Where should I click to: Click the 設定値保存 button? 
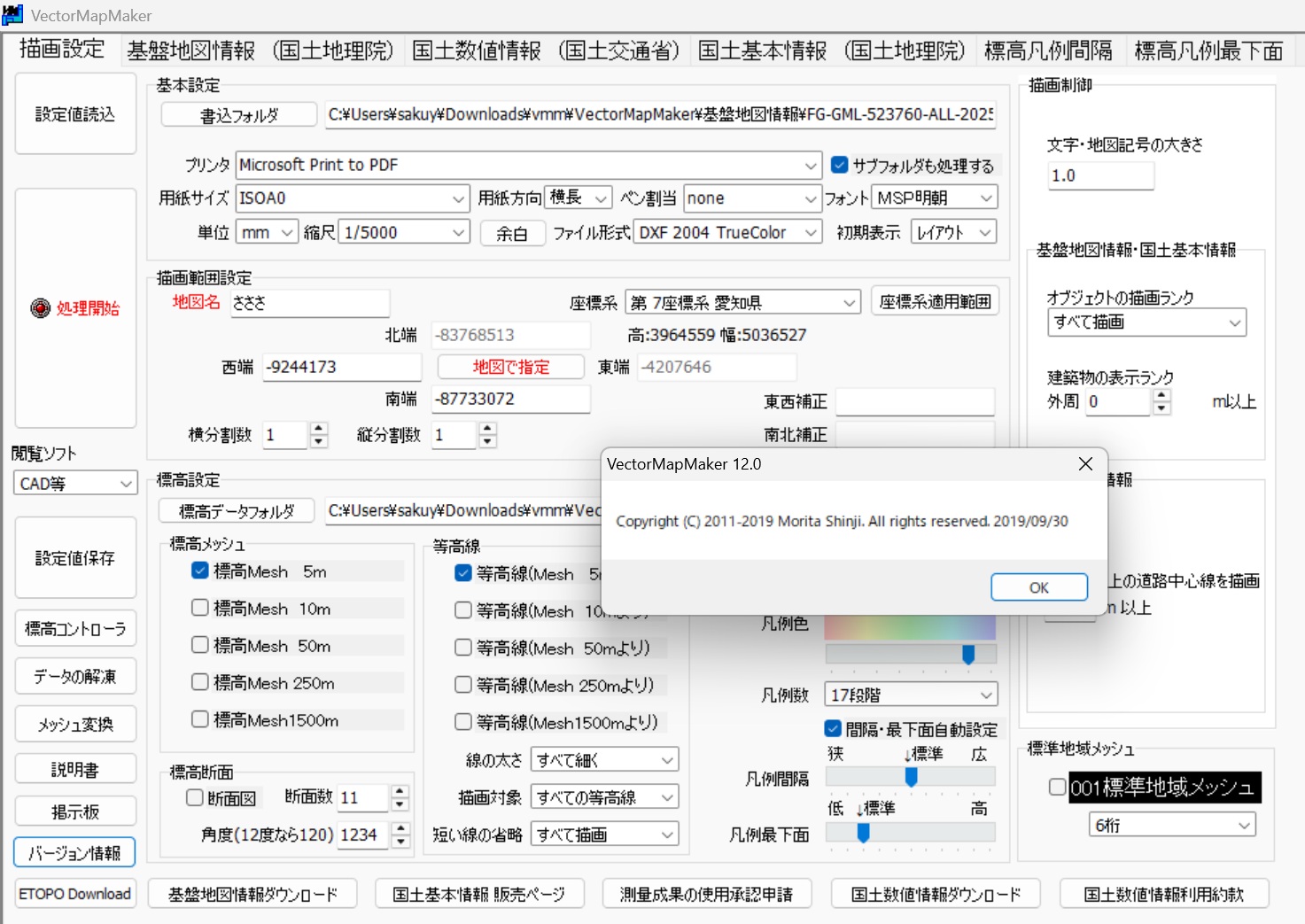click(75, 558)
